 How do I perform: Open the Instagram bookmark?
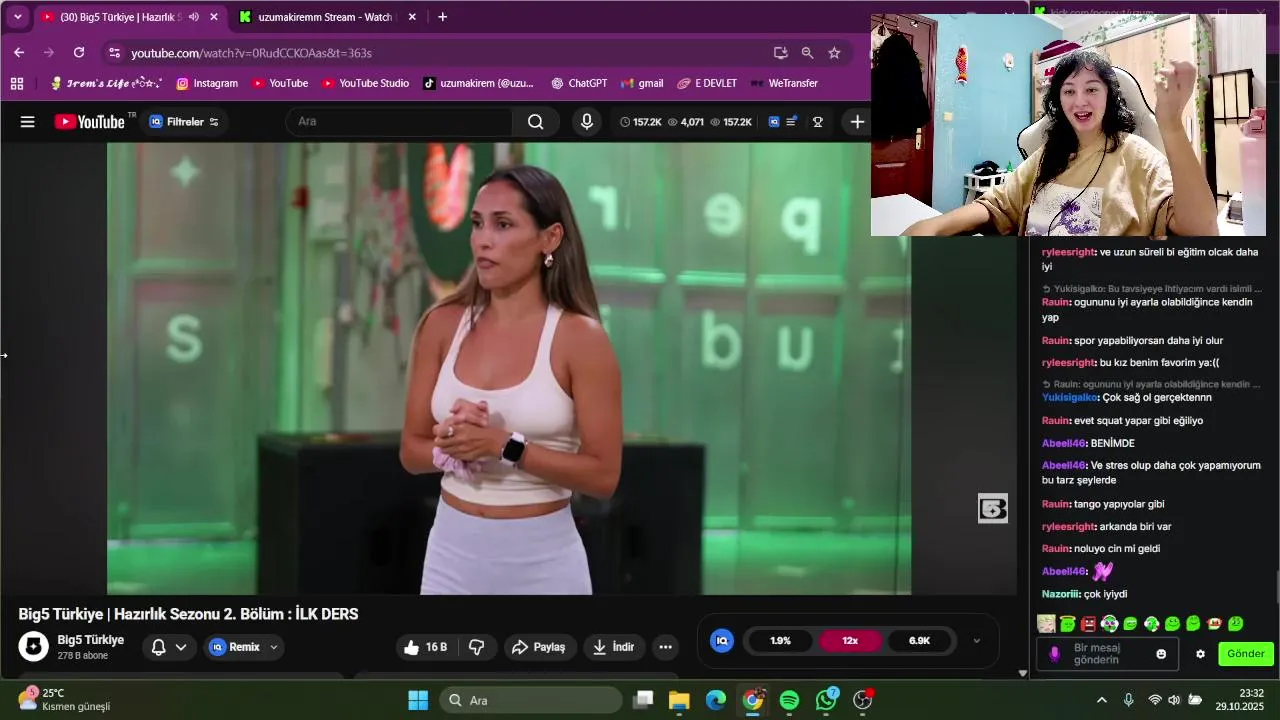(207, 84)
